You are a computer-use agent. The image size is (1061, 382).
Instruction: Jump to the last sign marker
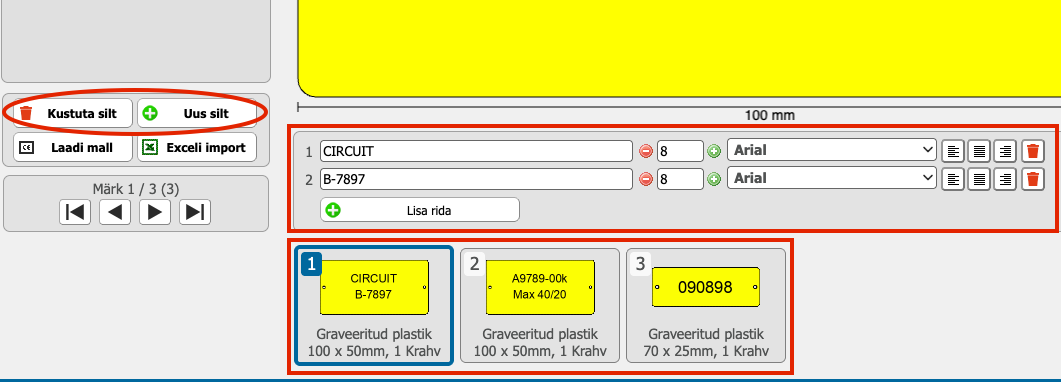click(x=195, y=212)
